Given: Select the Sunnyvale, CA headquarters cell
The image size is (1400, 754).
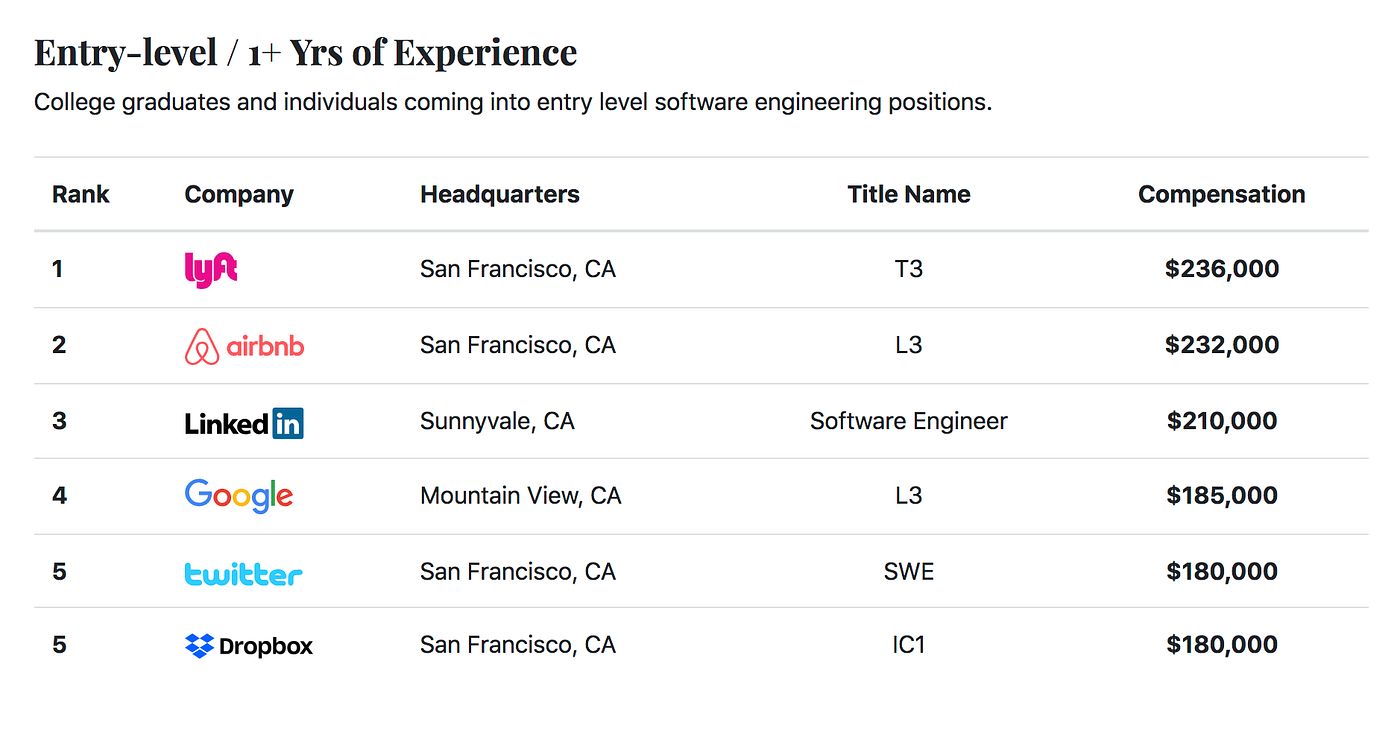Looking at the screenshot, I should coord(497,421).
